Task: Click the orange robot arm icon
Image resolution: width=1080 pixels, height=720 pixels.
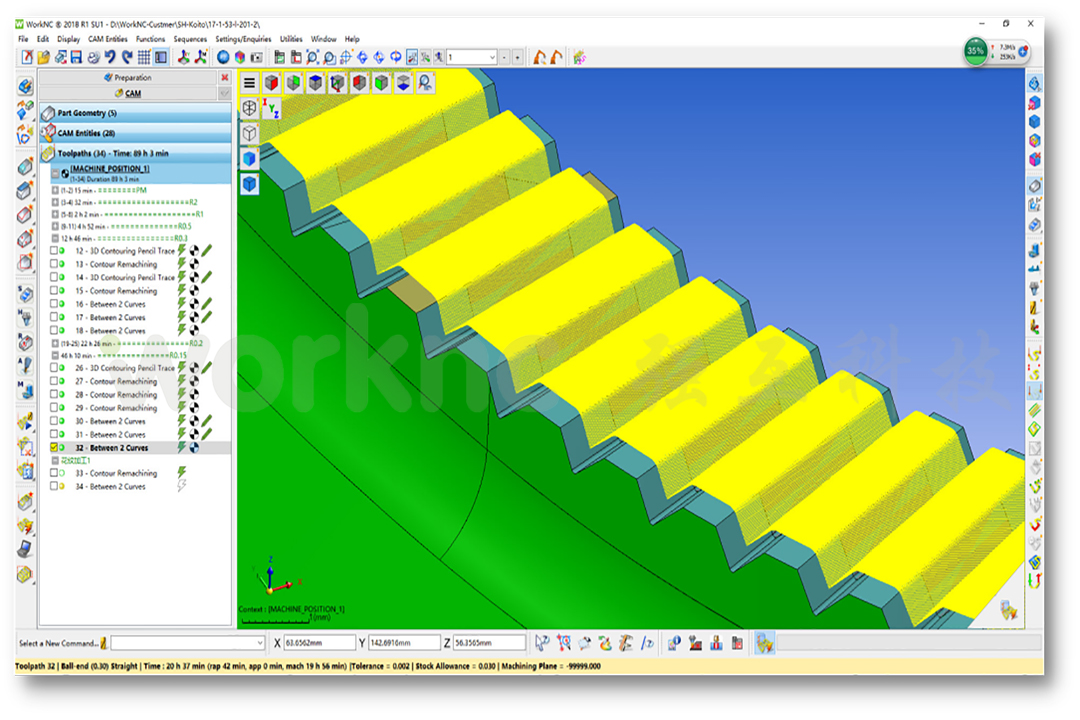Action: pyautogui.click(x=540, y=57)
